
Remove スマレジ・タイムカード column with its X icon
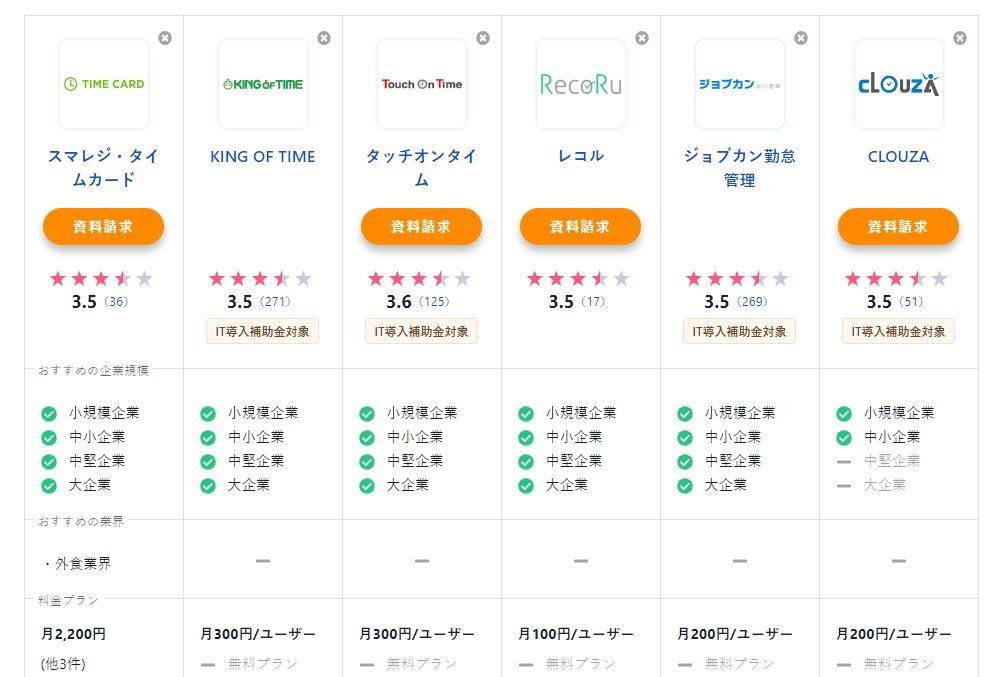tap(165, 38)
